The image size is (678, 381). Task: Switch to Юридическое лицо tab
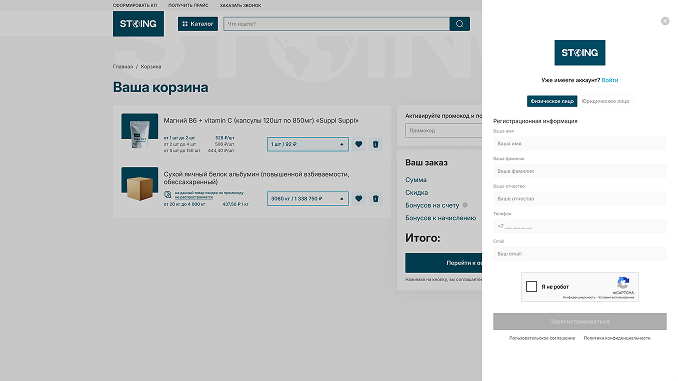tap(605, 101)
